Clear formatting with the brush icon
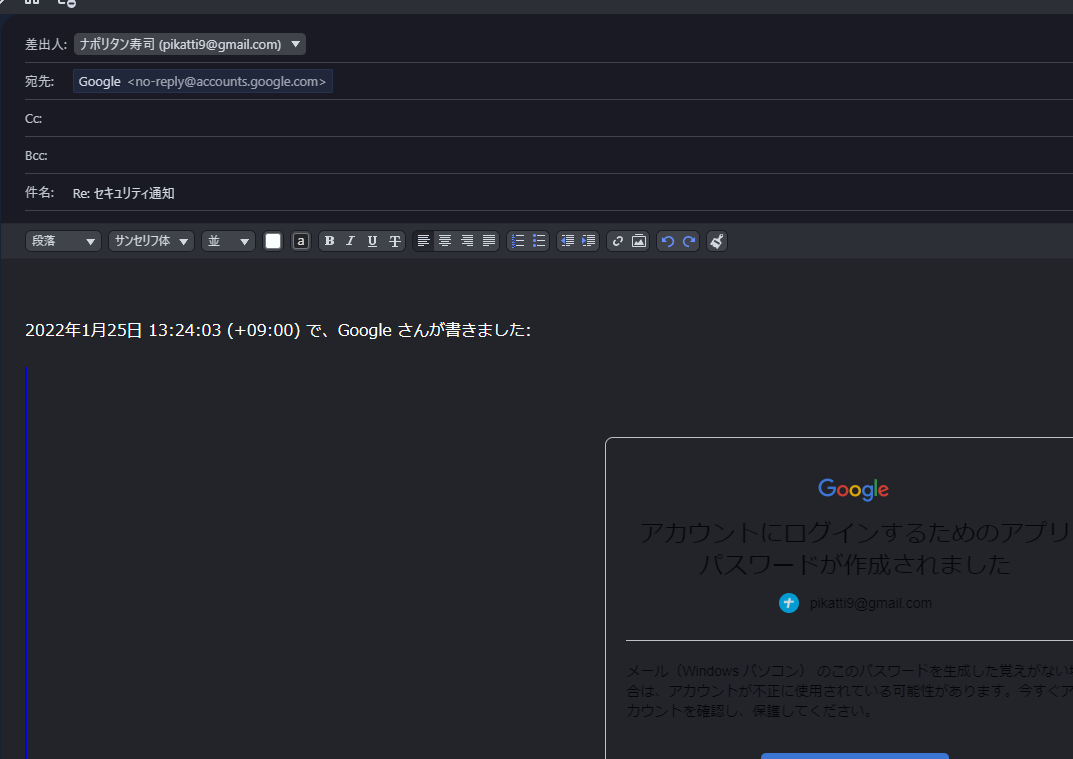Viewport: 1073px width, 759px height. point(716,241)
